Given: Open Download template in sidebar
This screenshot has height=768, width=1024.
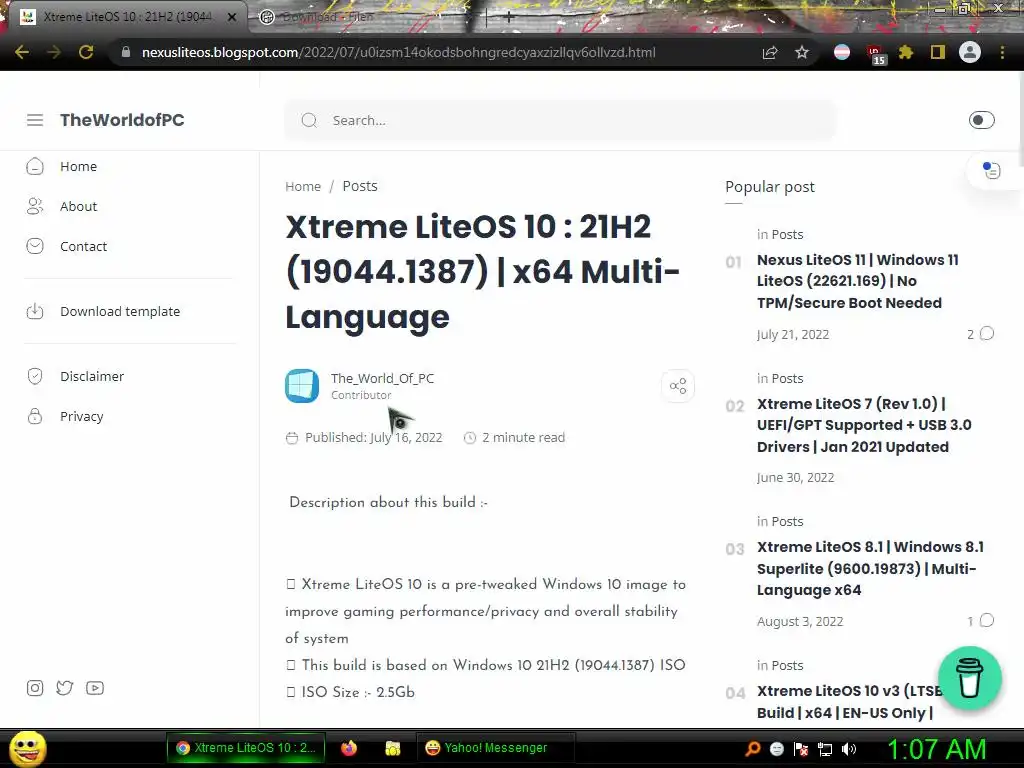Looking at the screenshot, I should [120, 312].
